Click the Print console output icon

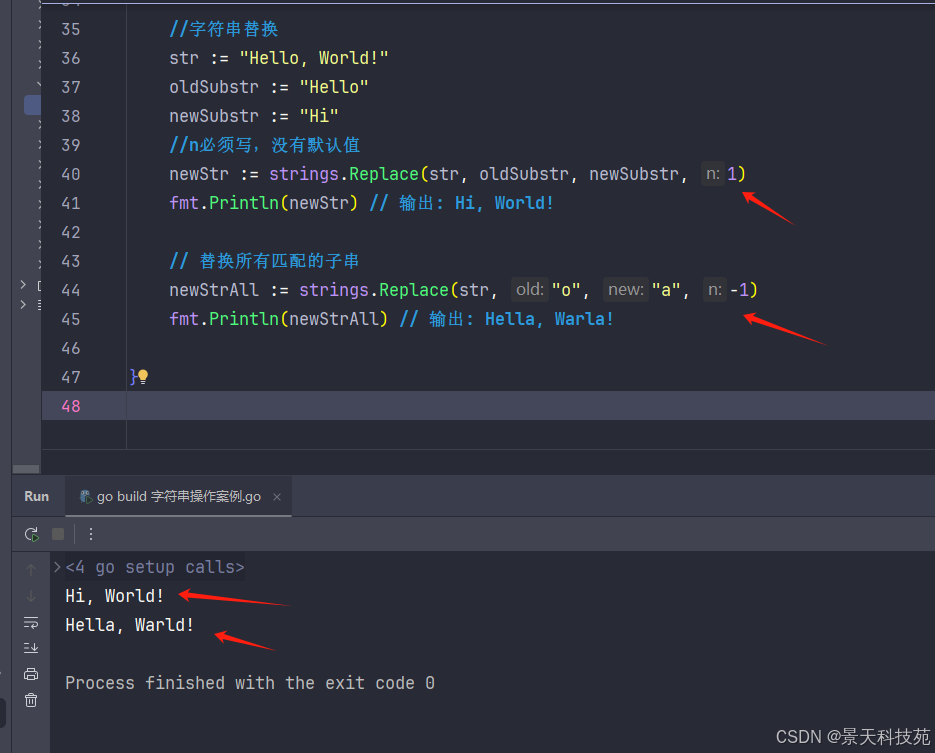pyautogui.click(x=31, y=673)
